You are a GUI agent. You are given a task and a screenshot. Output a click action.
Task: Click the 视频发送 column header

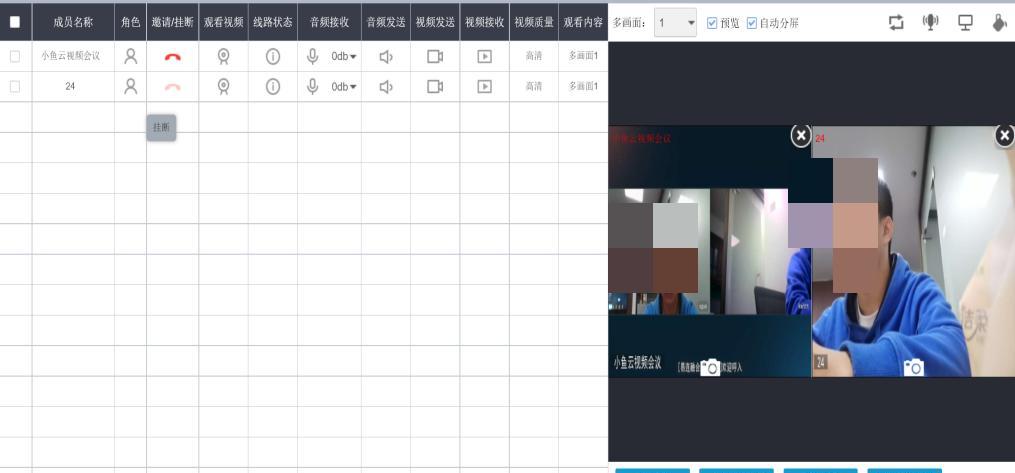pos(435,22)
